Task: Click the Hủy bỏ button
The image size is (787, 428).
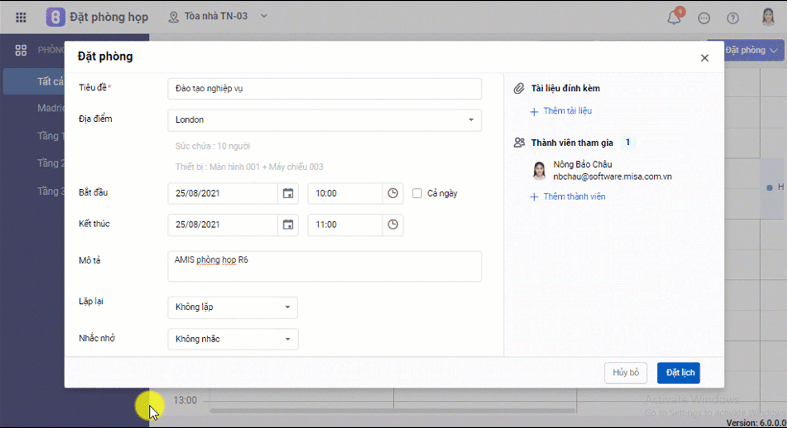Action: pos(625,372)
